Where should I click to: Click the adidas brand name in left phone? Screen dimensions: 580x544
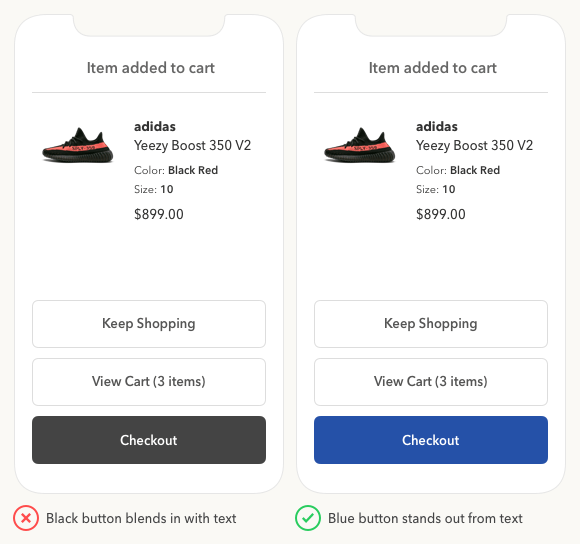pos(155,126)
